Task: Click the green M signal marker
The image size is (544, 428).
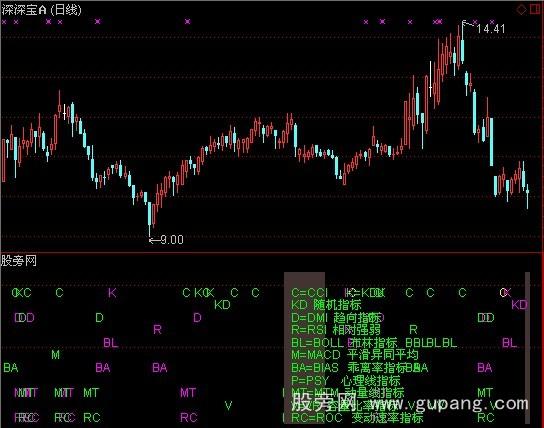Action: coord(56,355)
